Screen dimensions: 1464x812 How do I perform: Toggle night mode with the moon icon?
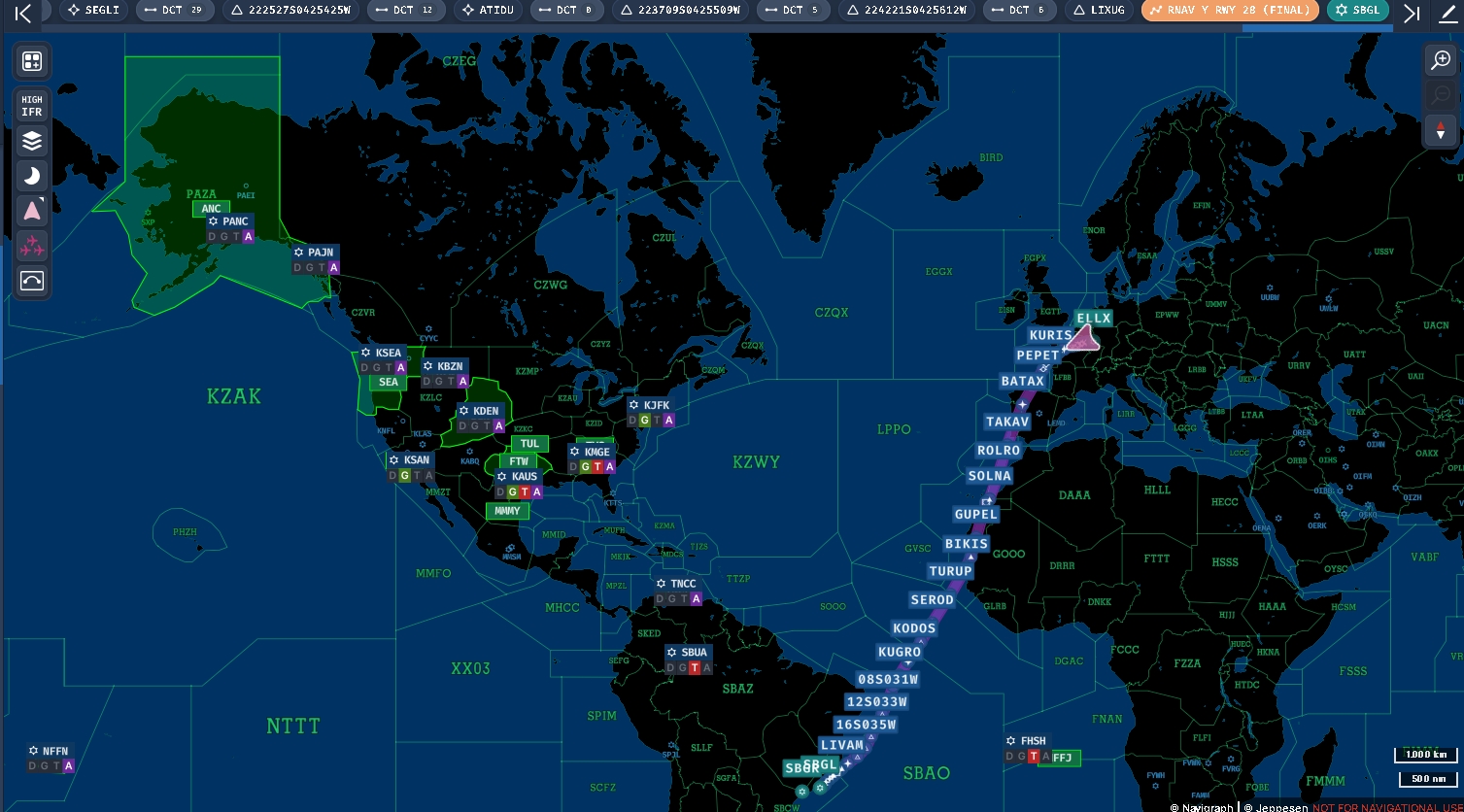coord(32,176)
